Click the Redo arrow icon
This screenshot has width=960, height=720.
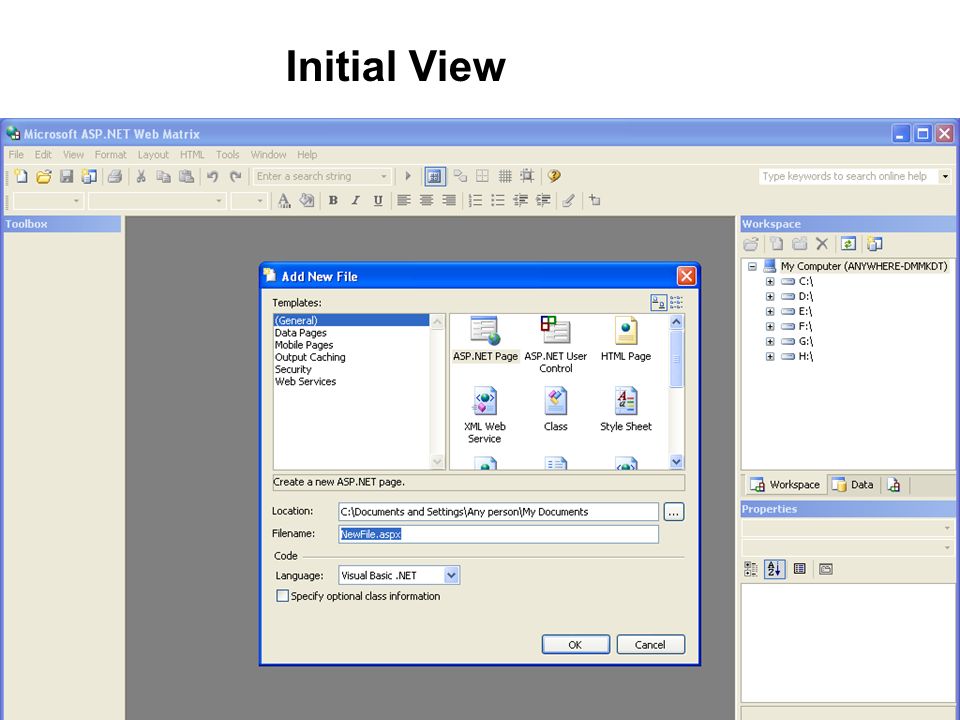(x=236, y=176)
